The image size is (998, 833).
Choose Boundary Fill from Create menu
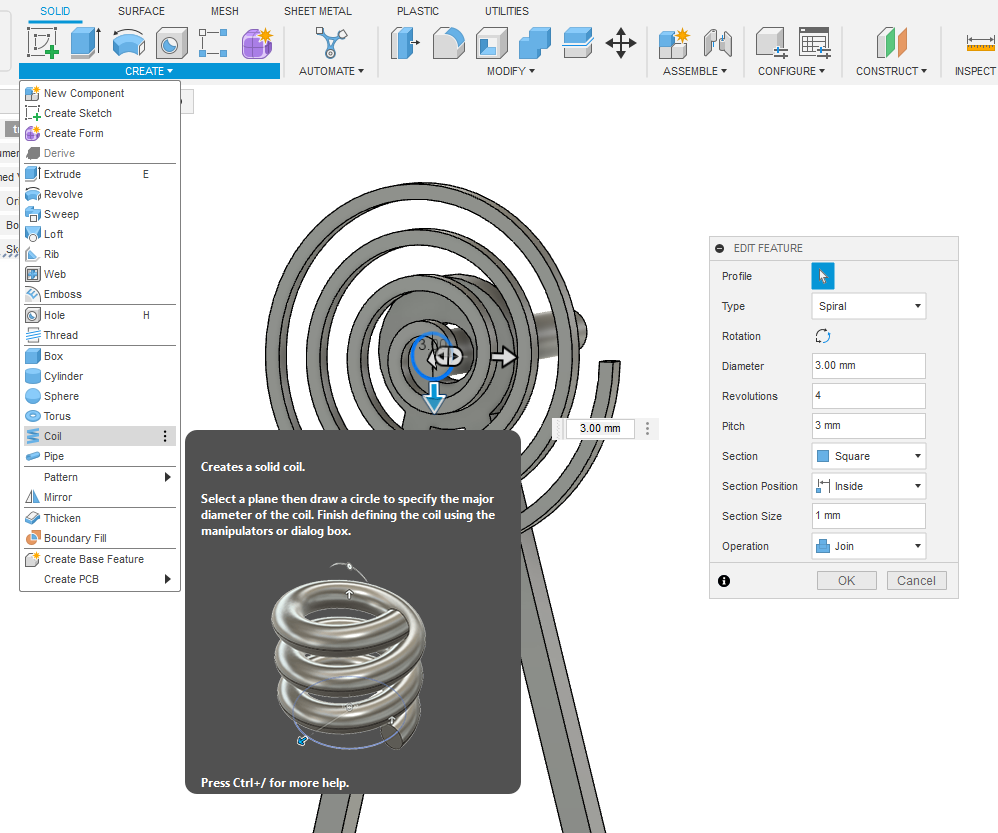(100, 538)
